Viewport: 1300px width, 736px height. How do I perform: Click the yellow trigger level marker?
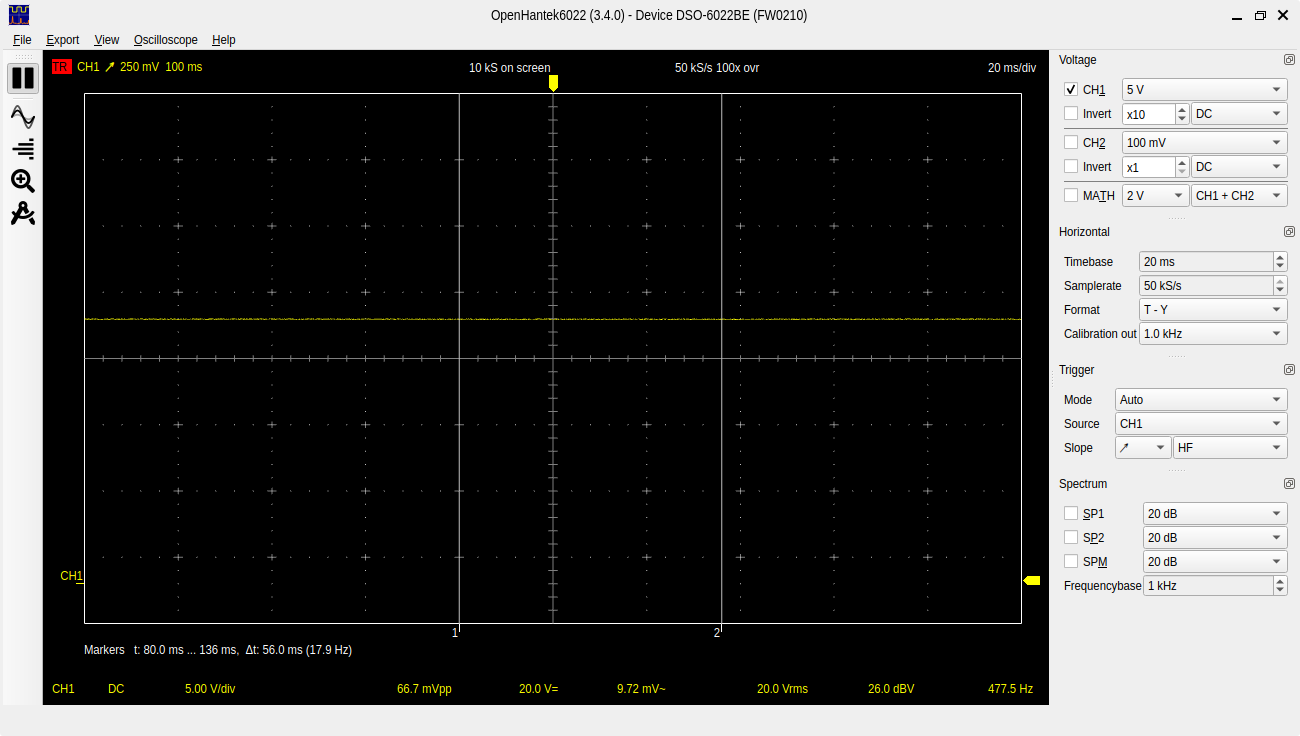click(1032, 581)
